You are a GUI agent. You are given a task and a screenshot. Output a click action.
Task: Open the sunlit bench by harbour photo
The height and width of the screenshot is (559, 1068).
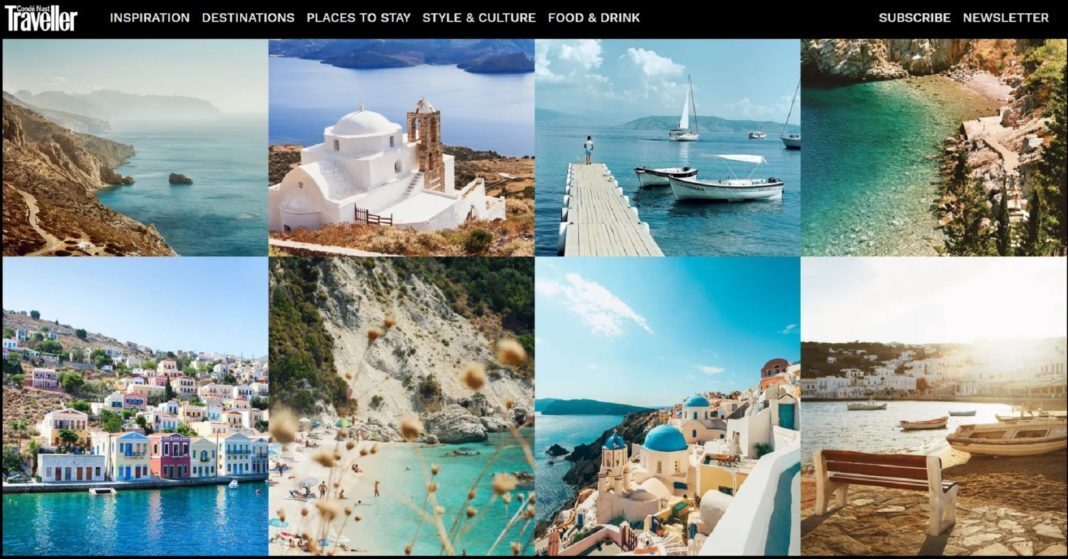934,406
